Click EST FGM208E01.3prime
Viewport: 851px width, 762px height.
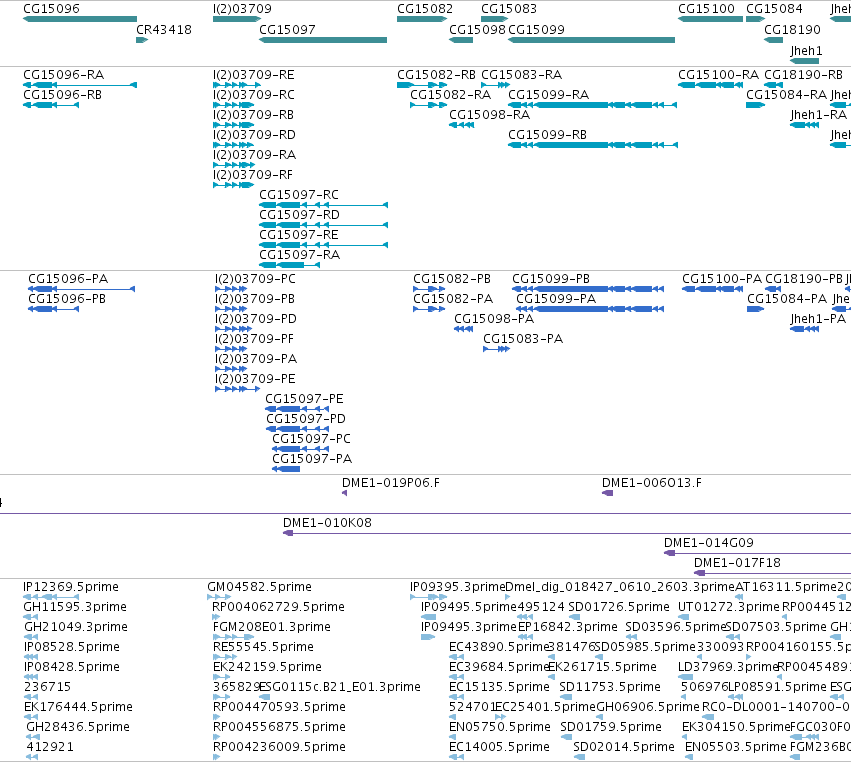pos(272,627)
